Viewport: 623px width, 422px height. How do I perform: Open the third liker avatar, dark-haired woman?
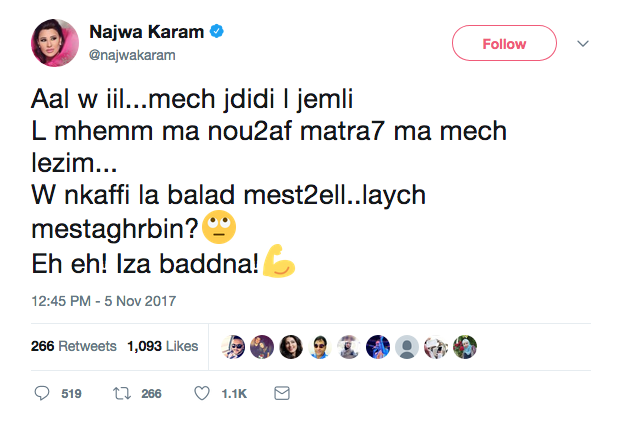pyautogui.click(x=291, y=346)
